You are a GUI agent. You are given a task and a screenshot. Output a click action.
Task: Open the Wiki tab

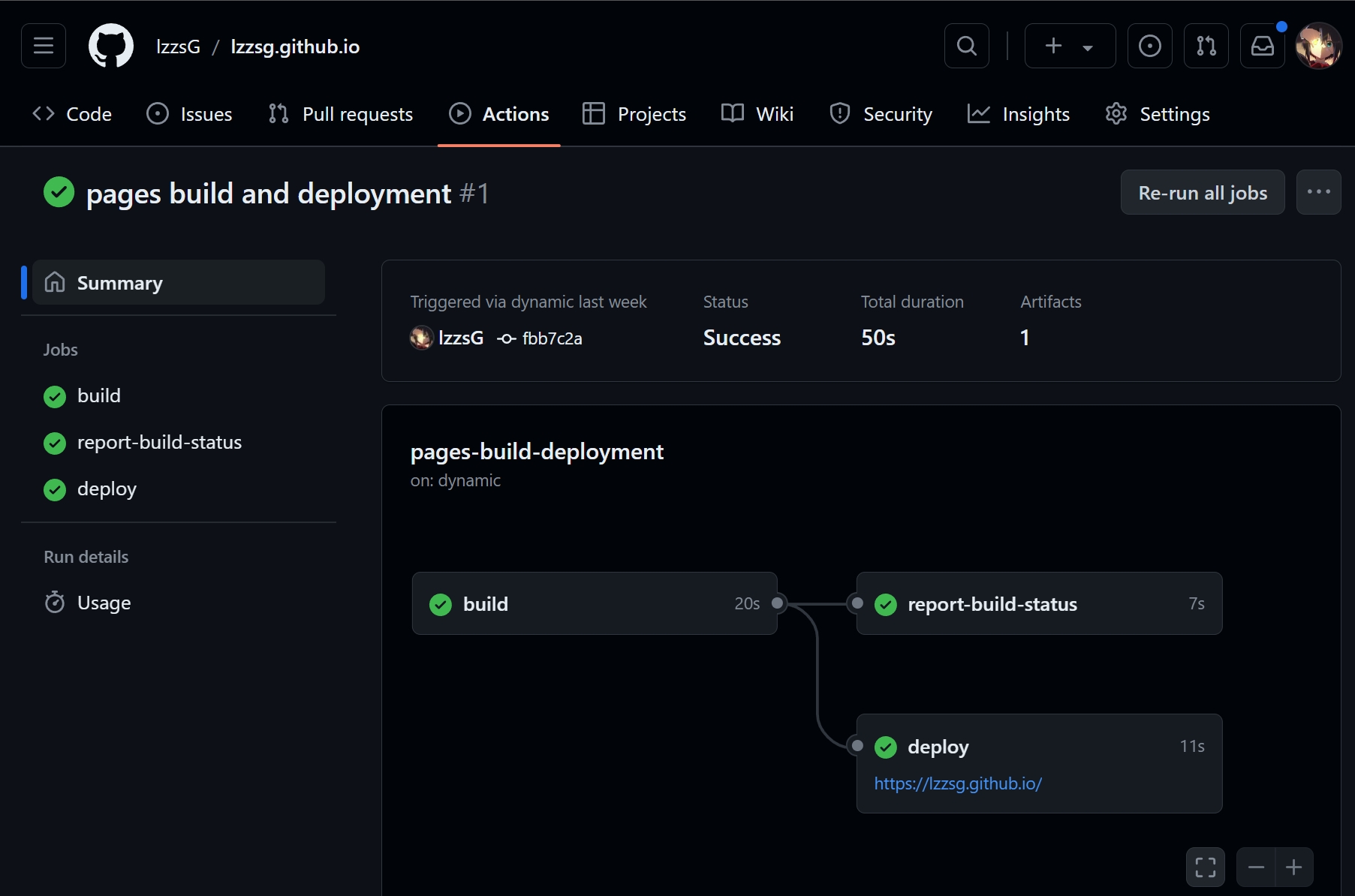click(x=757, y=114)
